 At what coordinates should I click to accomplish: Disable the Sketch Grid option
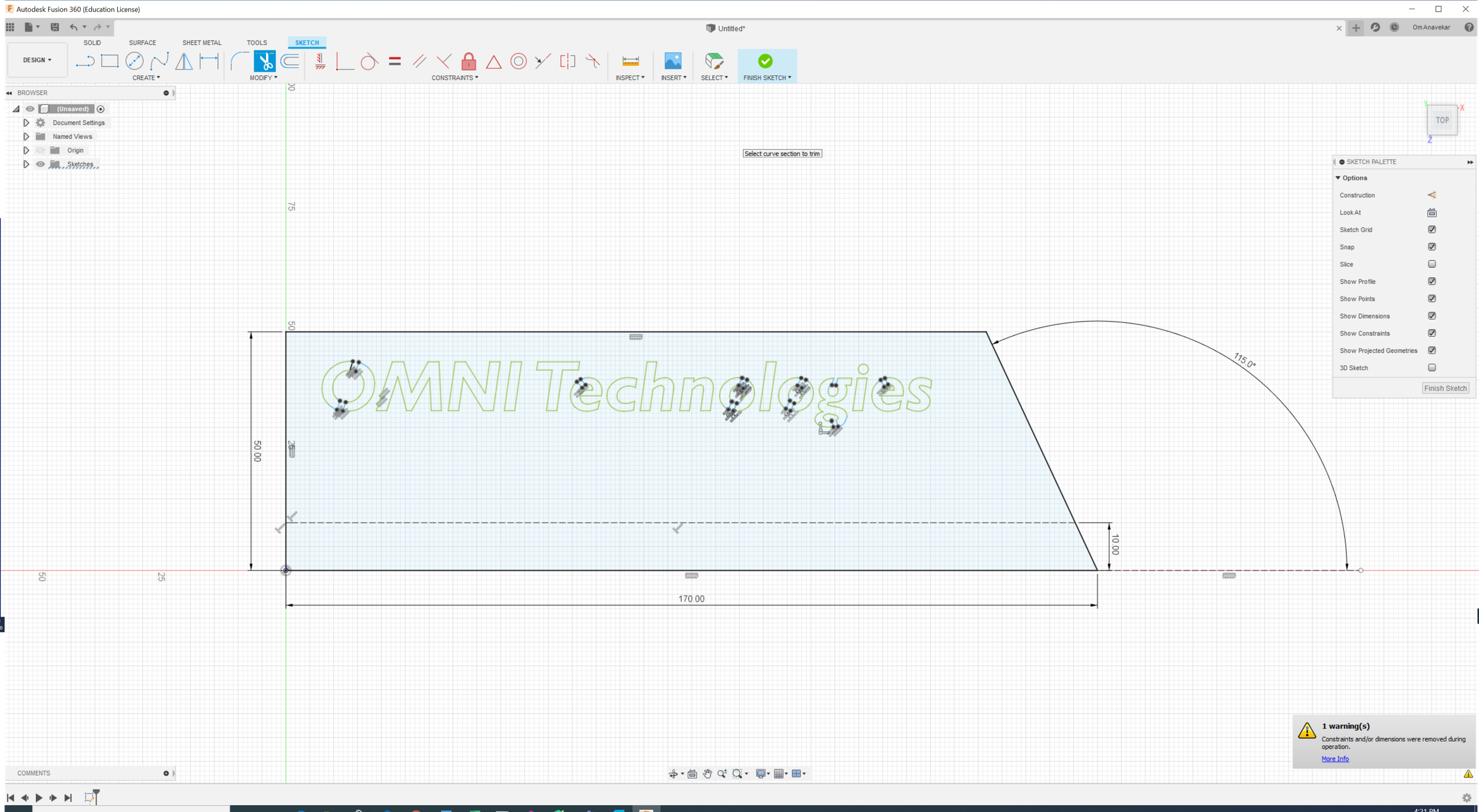click(1432, 229)
